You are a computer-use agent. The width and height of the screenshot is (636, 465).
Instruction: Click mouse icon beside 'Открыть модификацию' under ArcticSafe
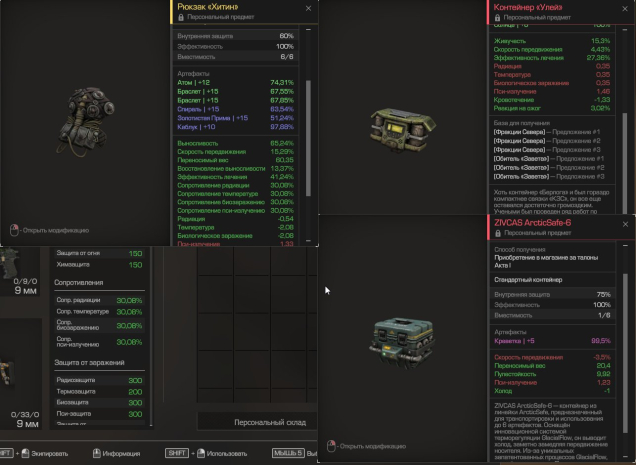[331, 446]
